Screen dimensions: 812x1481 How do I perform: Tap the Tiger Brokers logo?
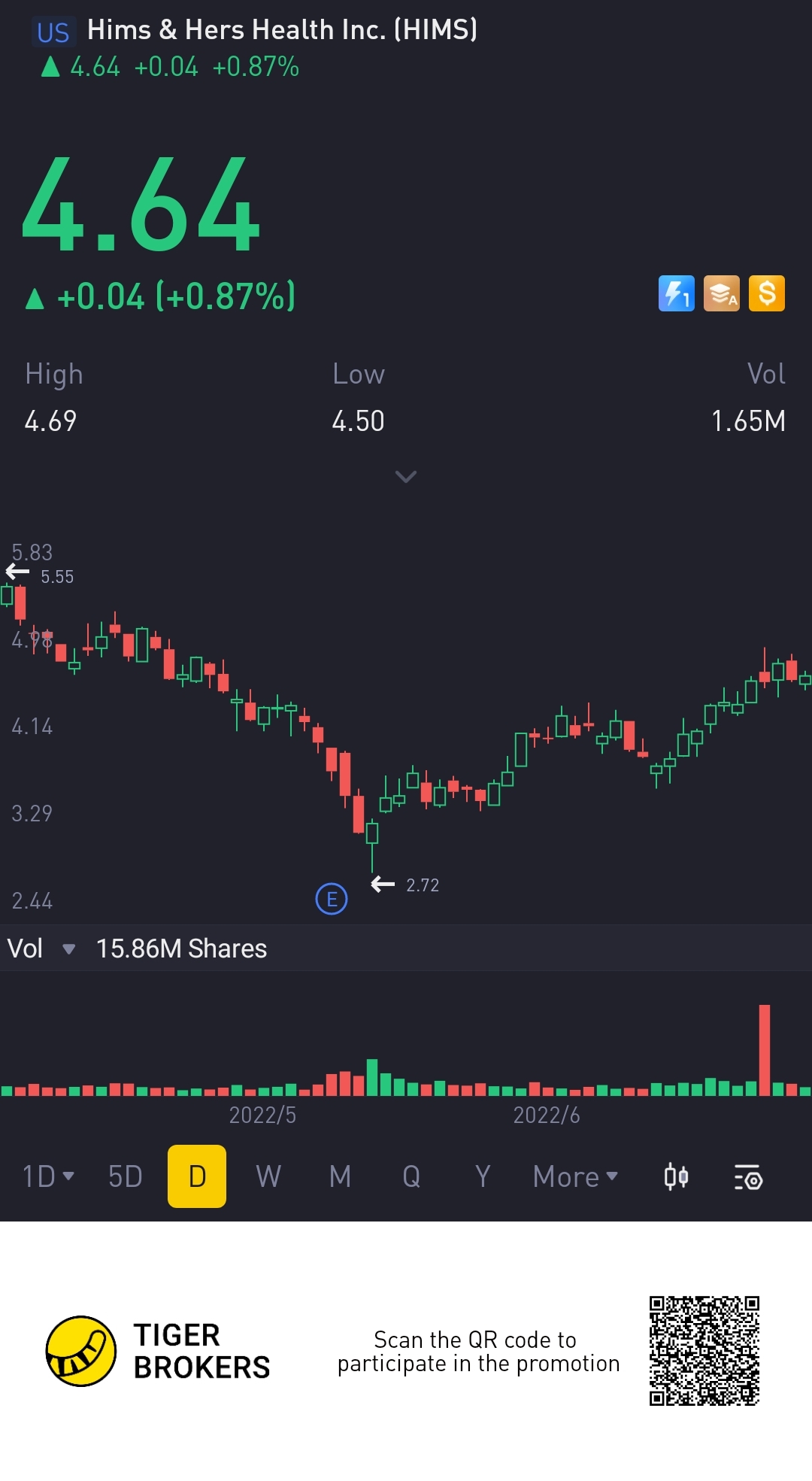[x=81, y=1351]
